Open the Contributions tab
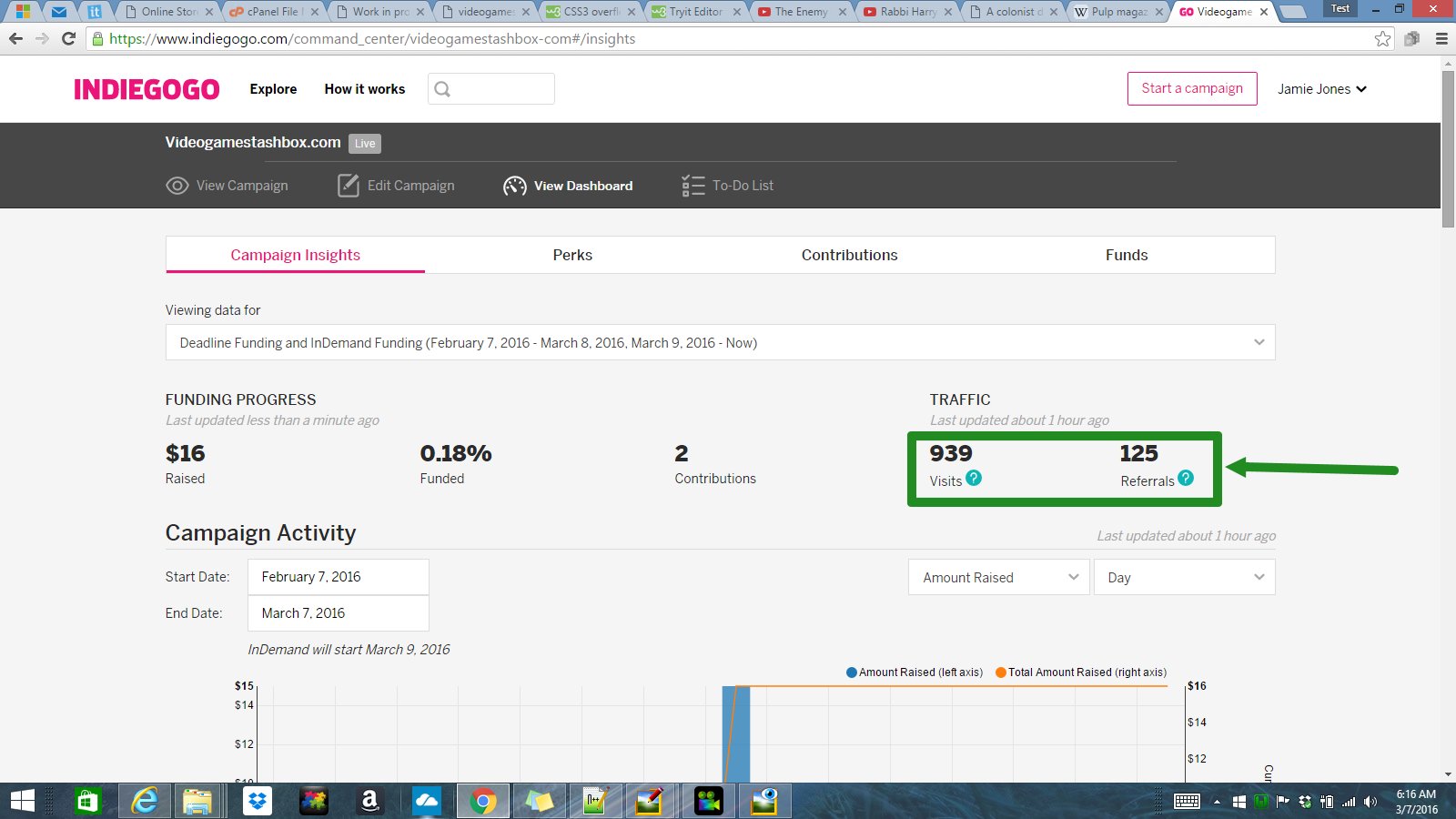 [849, 255]
